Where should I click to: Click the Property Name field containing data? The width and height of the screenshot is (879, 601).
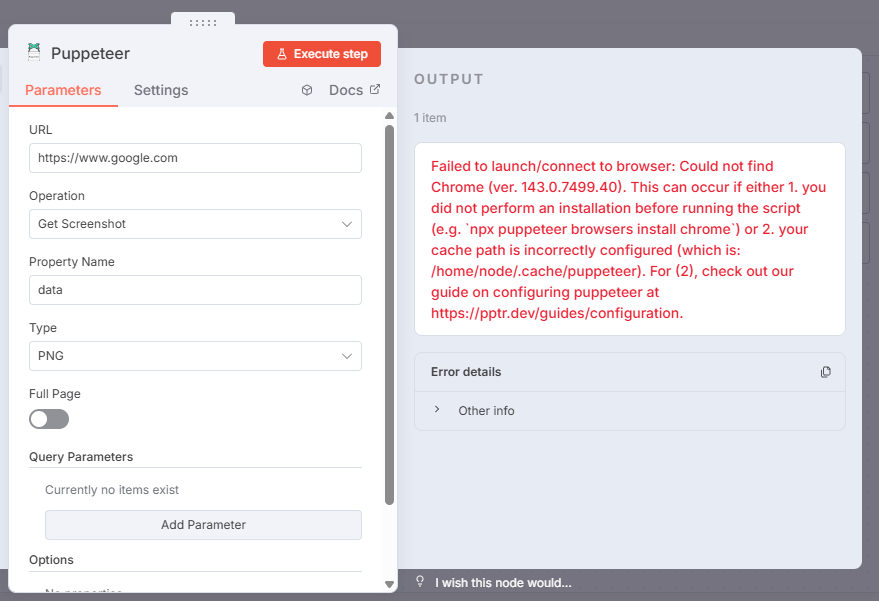[x=195, y=290]
